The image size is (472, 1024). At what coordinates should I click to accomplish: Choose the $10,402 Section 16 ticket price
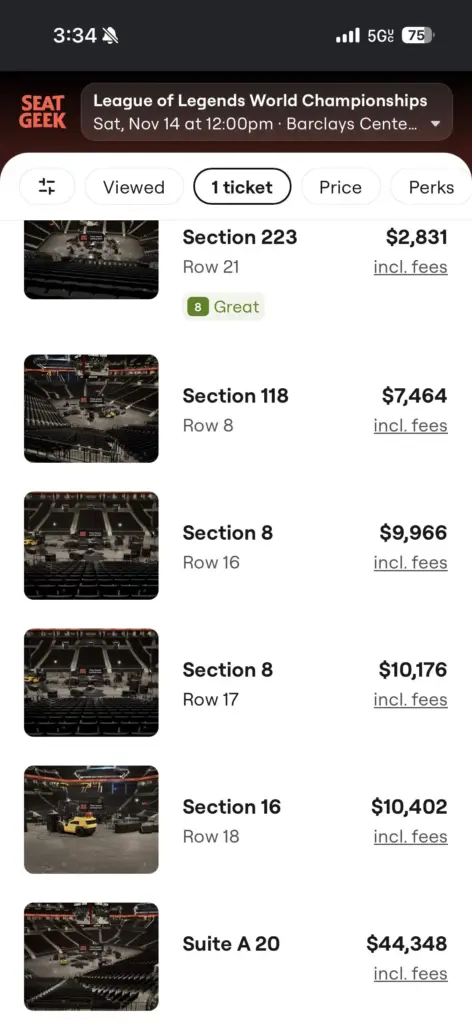click(409, 807)
